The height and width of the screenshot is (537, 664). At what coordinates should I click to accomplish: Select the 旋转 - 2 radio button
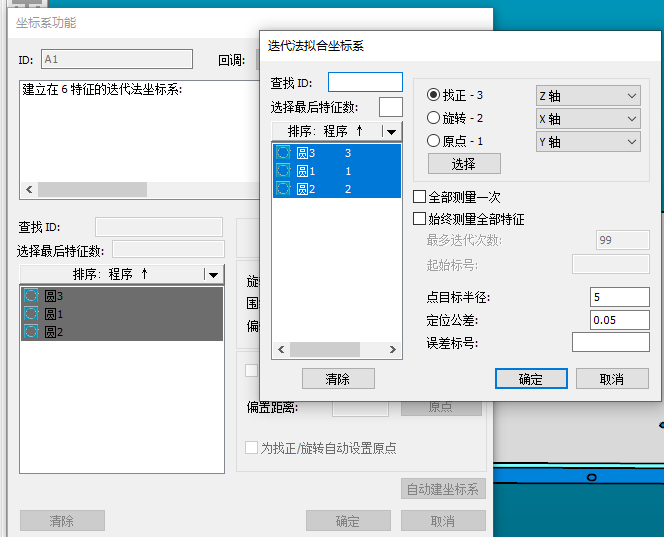pyautogui.click(x=434, y=118)
